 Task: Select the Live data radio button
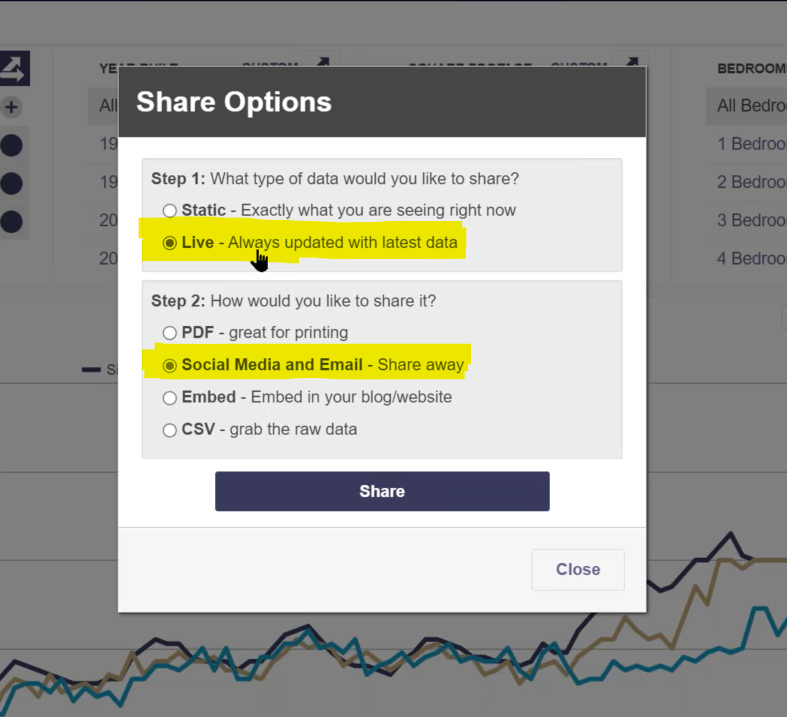[x=170, y=243]
